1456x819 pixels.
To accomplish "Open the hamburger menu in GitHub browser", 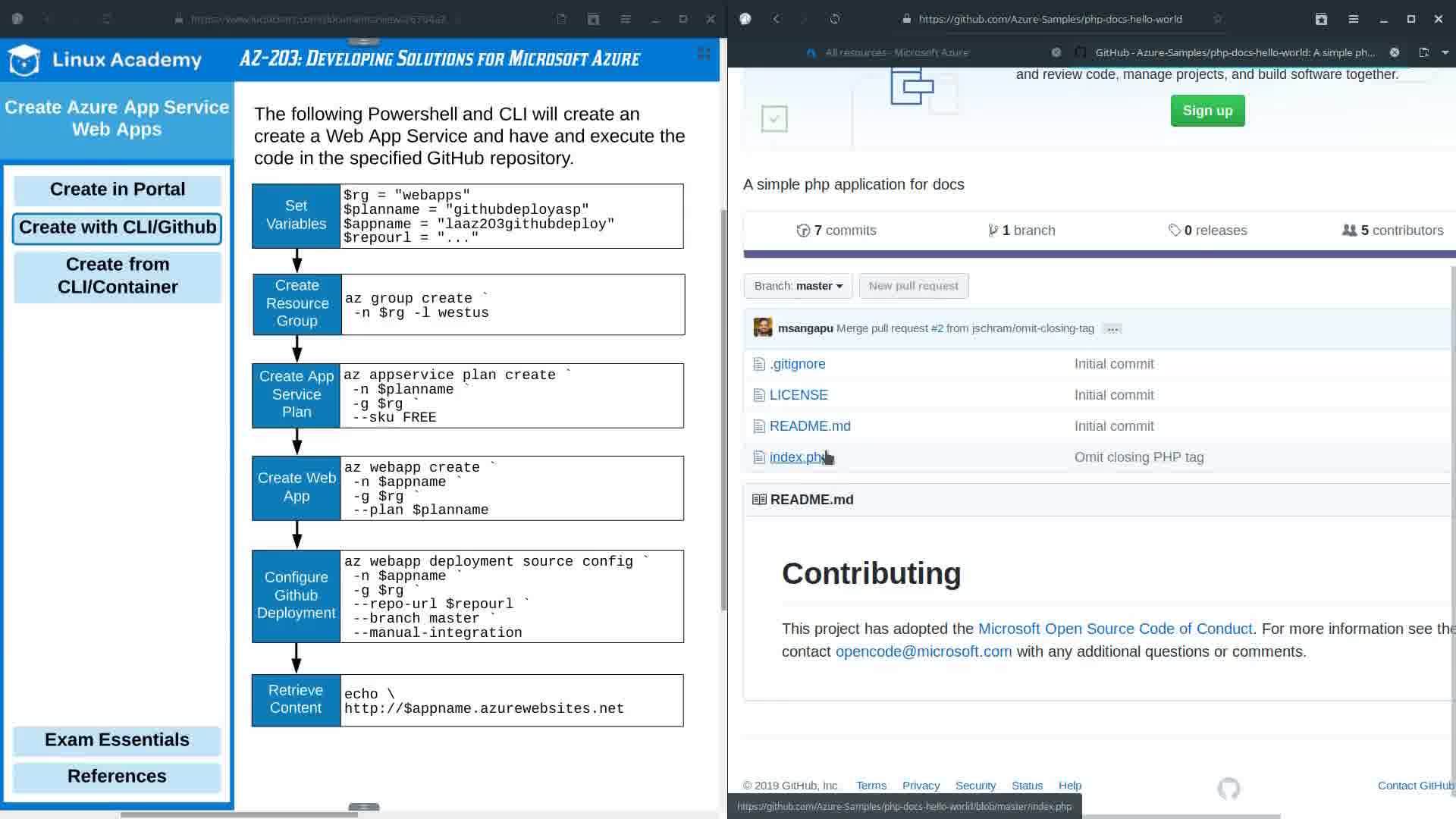I will (x=1353, y=19).
